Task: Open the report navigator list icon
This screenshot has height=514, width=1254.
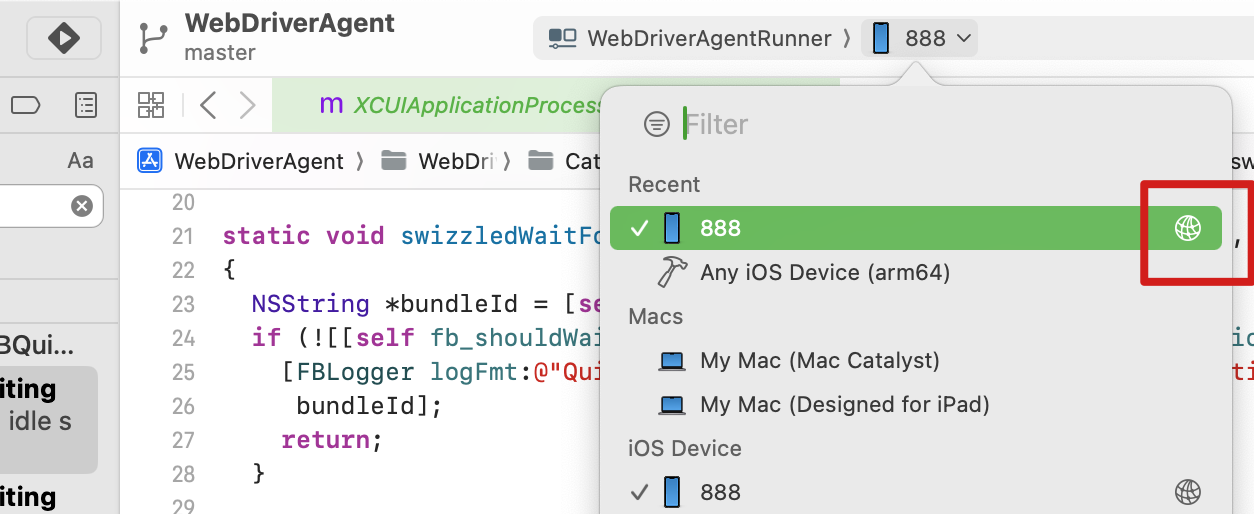Action: click(x=86, y=105)
